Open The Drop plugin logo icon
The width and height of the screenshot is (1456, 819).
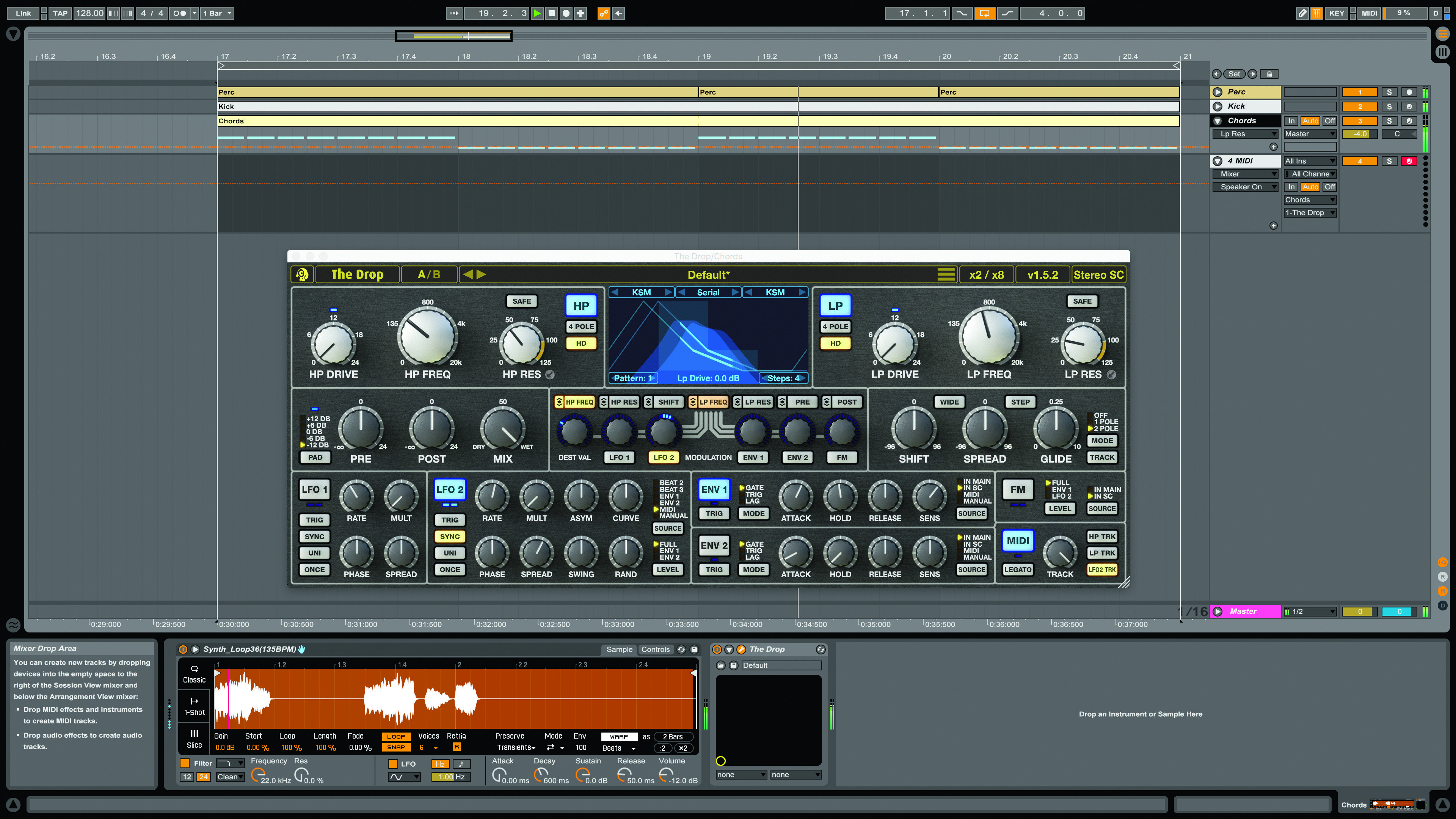(x=303, y=275)
